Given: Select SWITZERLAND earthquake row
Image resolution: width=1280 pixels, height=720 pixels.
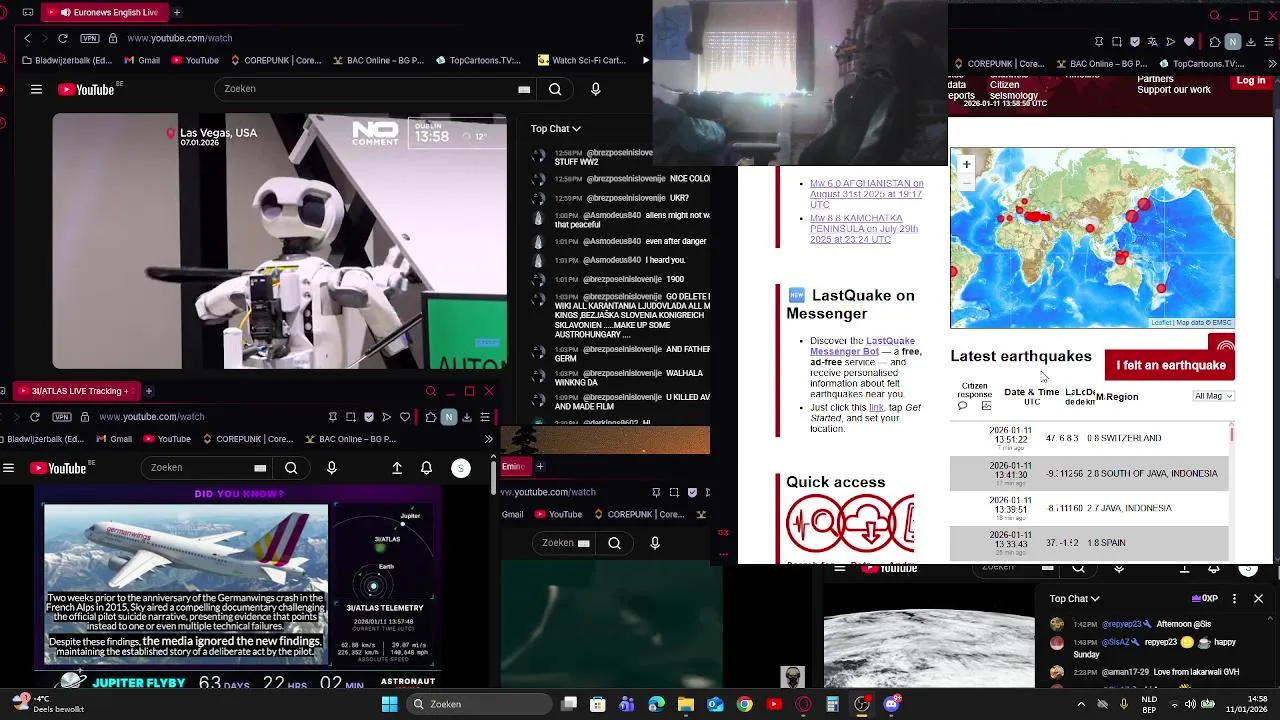Looking at the screenshot, I should [1089, 438].
